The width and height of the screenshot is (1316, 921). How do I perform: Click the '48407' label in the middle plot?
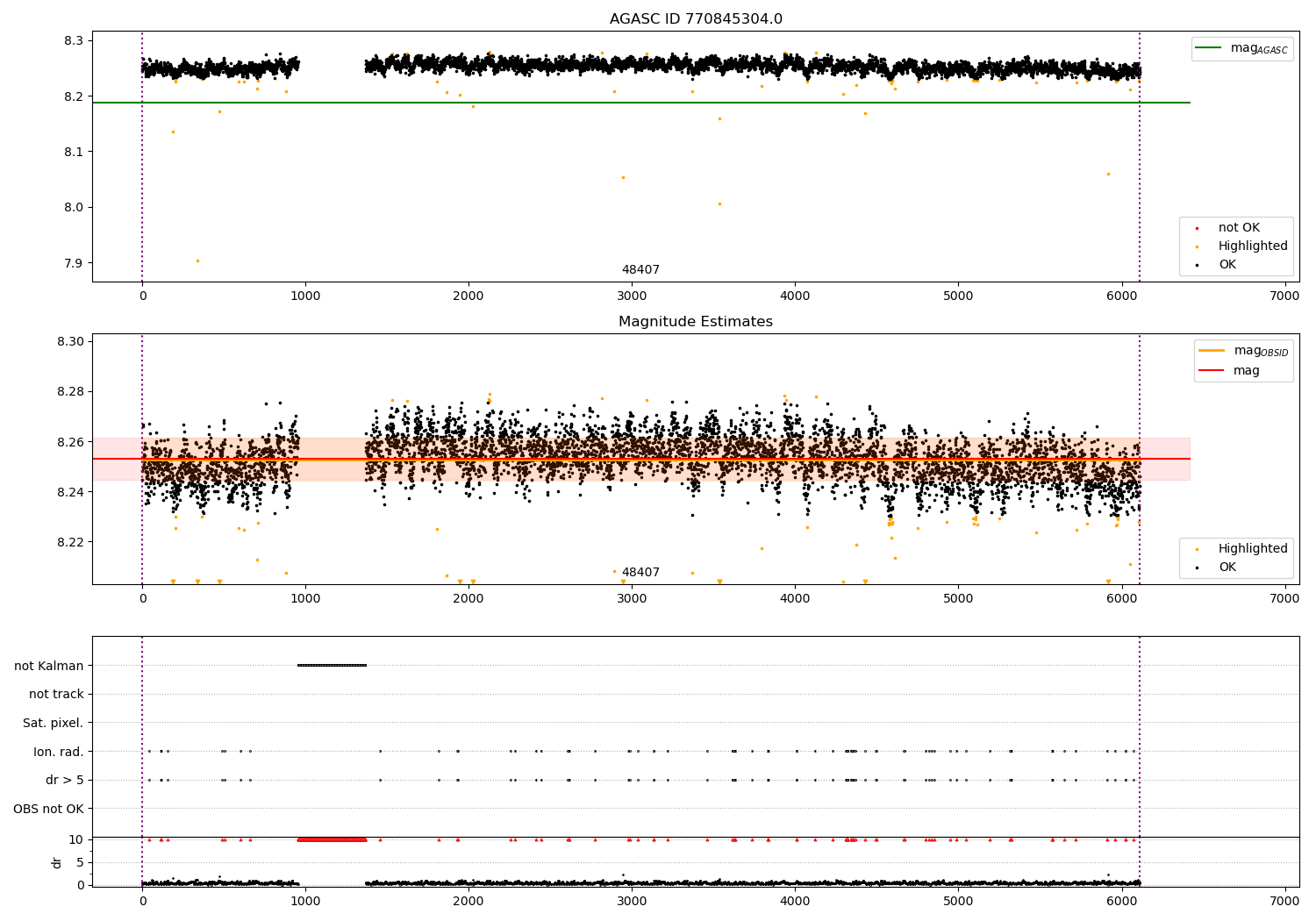pos(640,572)
